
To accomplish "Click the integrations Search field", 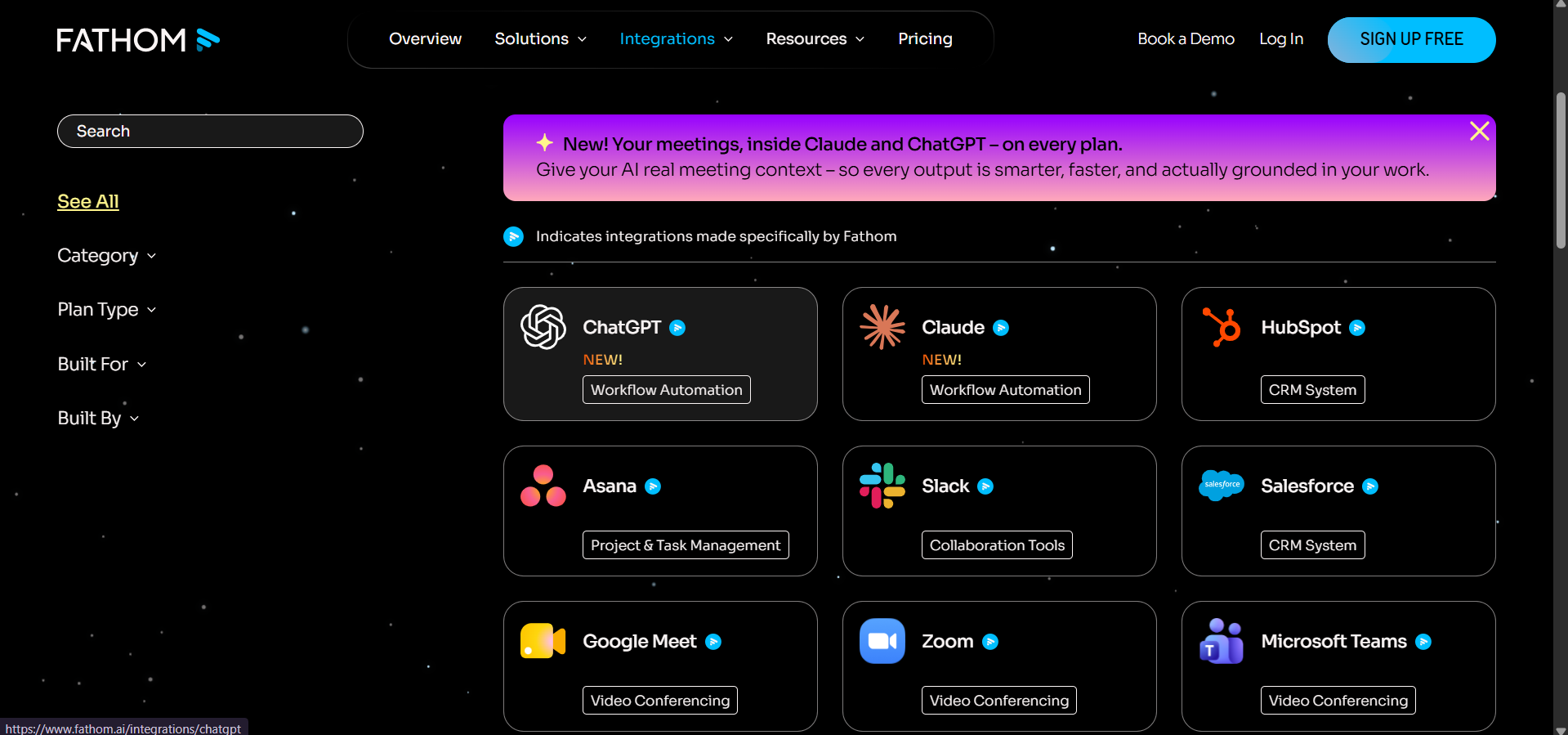I will [210, 132].
